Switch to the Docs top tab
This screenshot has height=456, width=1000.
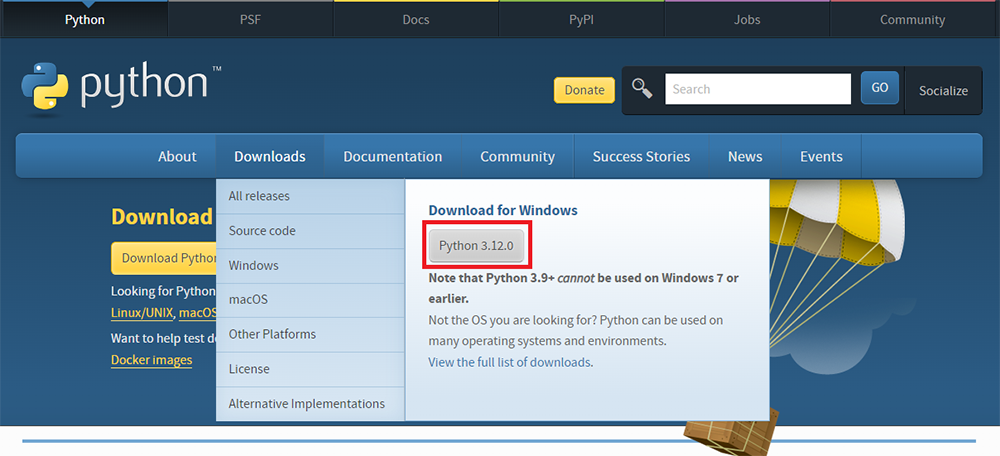coord(416,20)
